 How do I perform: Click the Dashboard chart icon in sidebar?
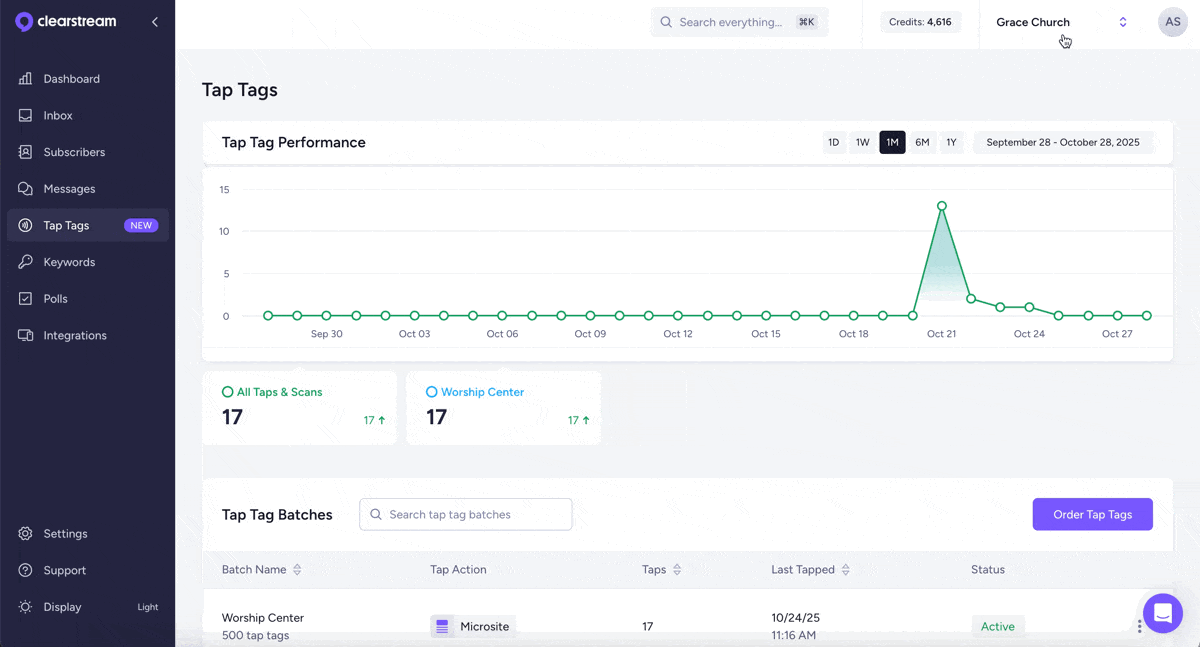(25, 79)
